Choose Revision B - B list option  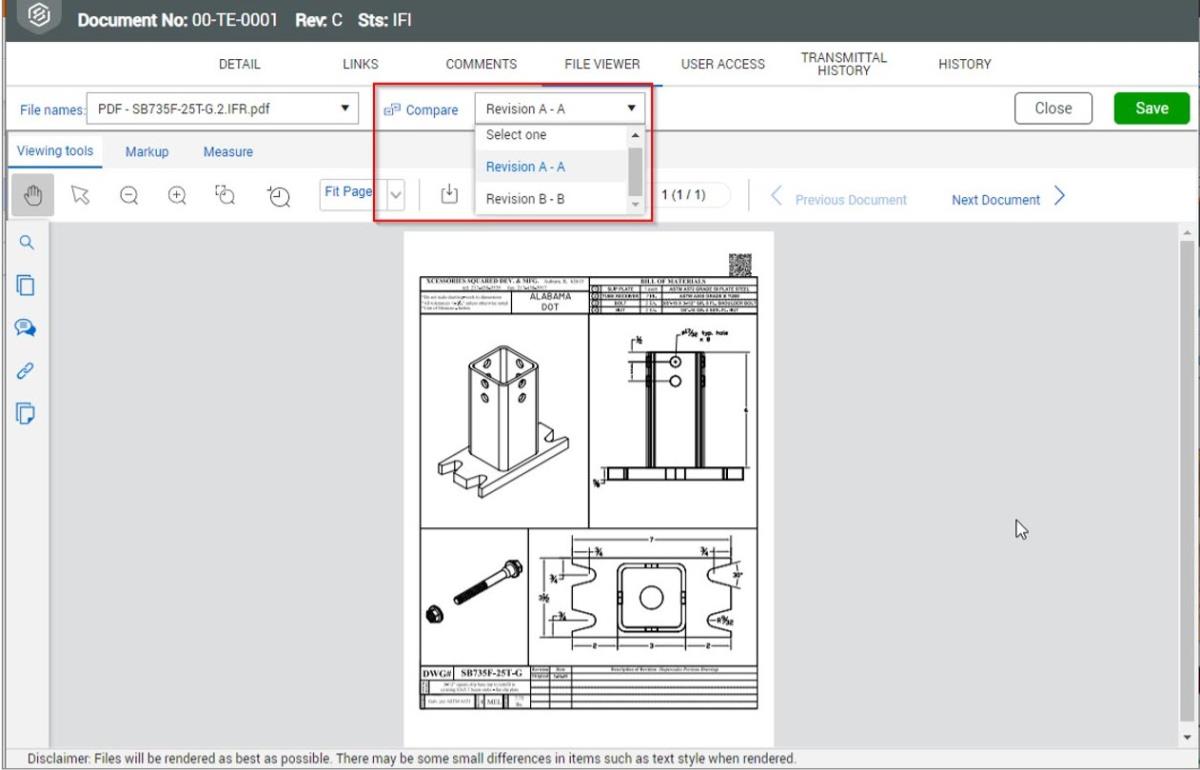pyautogui.click(x=551, y=199)
